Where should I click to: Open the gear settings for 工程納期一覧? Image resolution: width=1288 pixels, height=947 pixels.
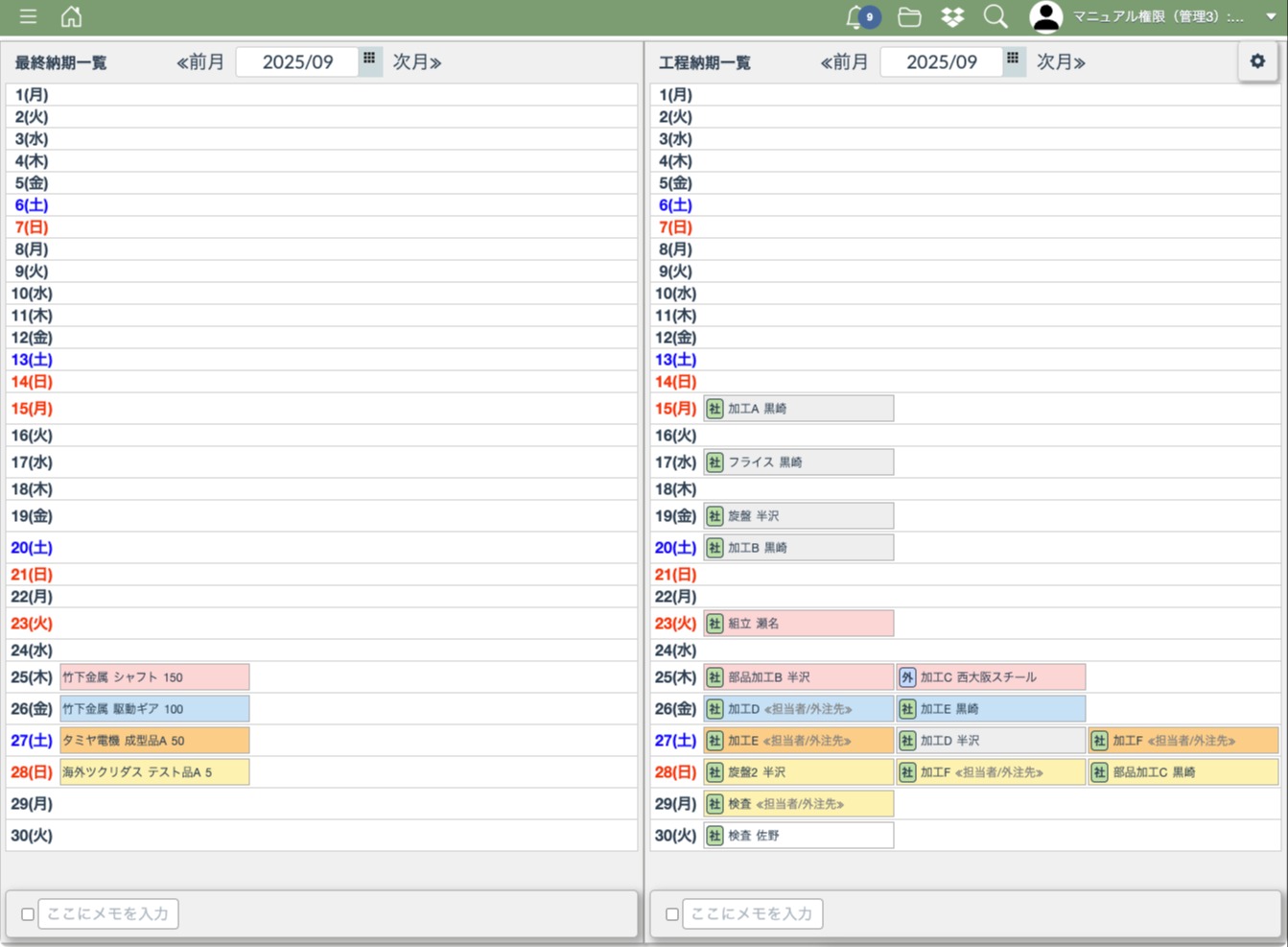[1257, 61]
